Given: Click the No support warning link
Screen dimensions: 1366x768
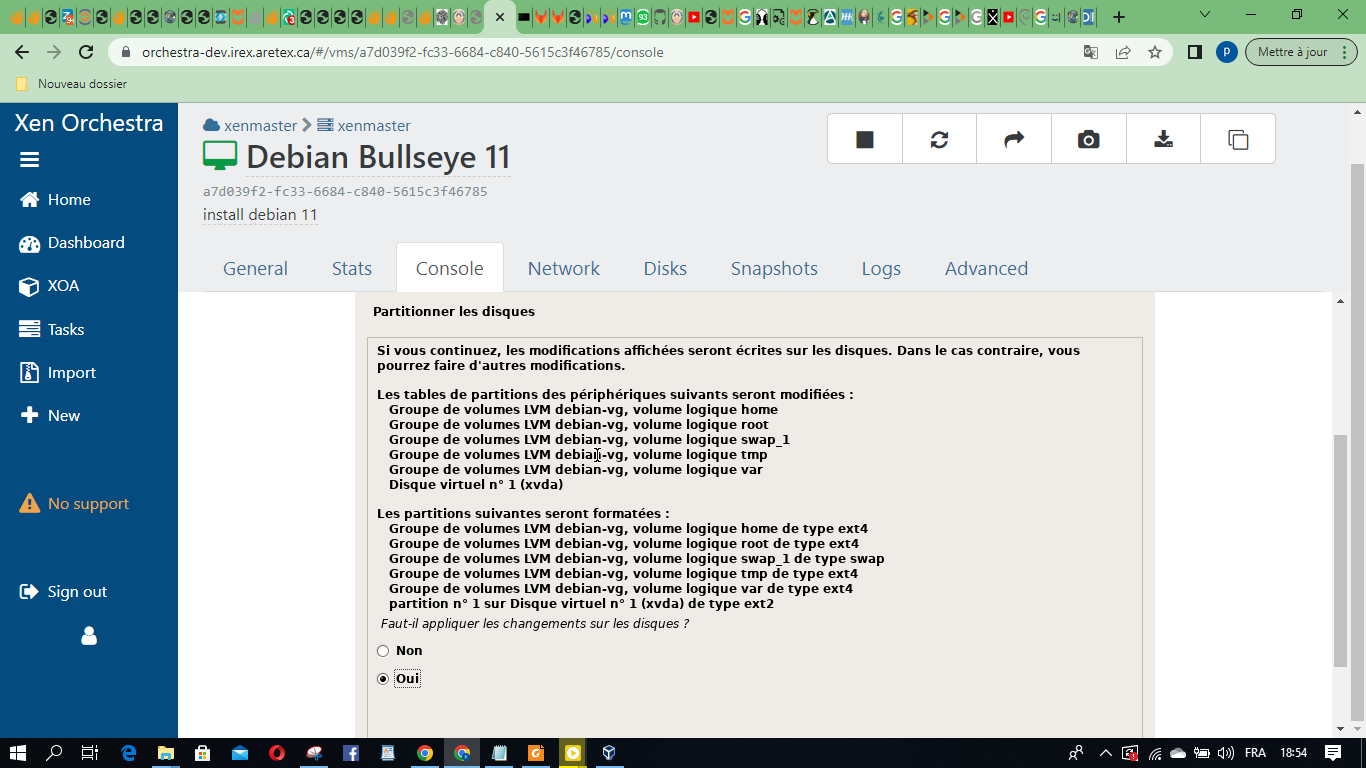Looking at the screenshot, I should [74, 503].
